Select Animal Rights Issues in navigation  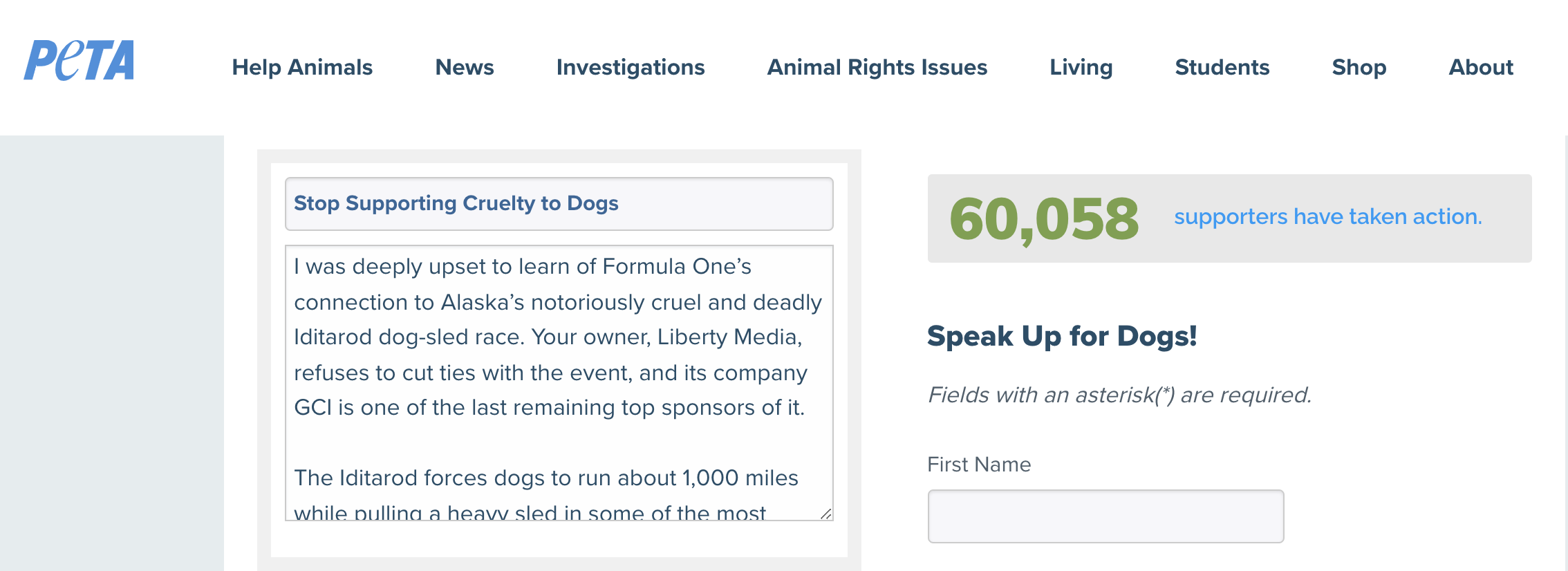click(x=877, y=67)
